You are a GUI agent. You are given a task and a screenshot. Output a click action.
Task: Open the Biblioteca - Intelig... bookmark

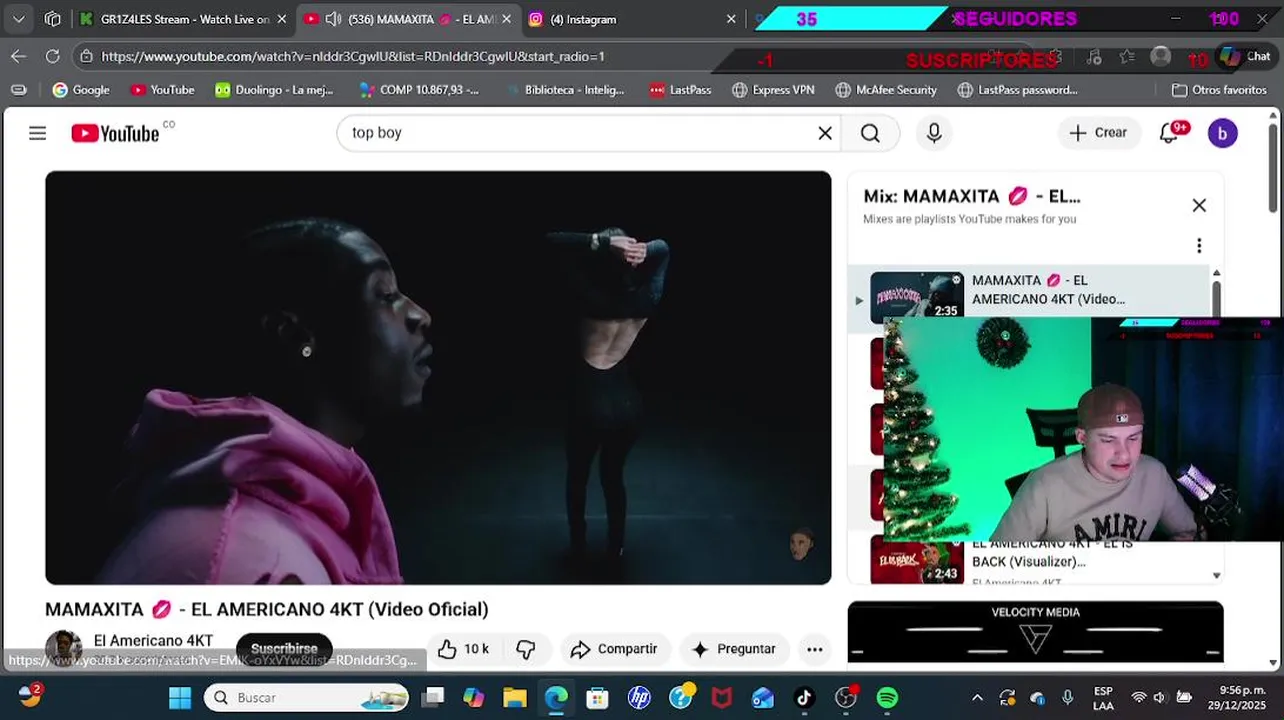pyautogui.click(x=564, y=90)
